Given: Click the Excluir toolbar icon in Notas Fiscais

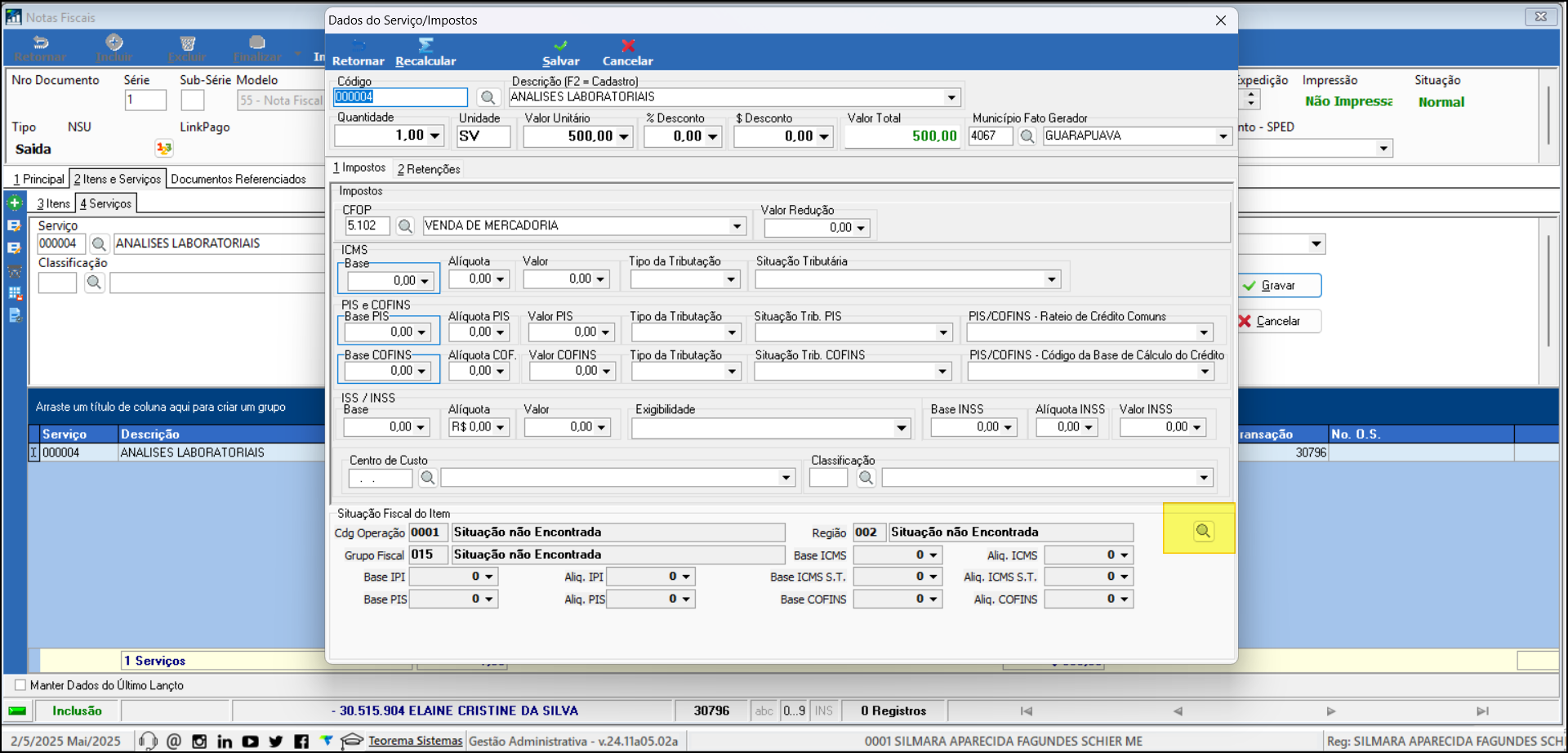Looking at the screenshot, I should coord(188,42).
